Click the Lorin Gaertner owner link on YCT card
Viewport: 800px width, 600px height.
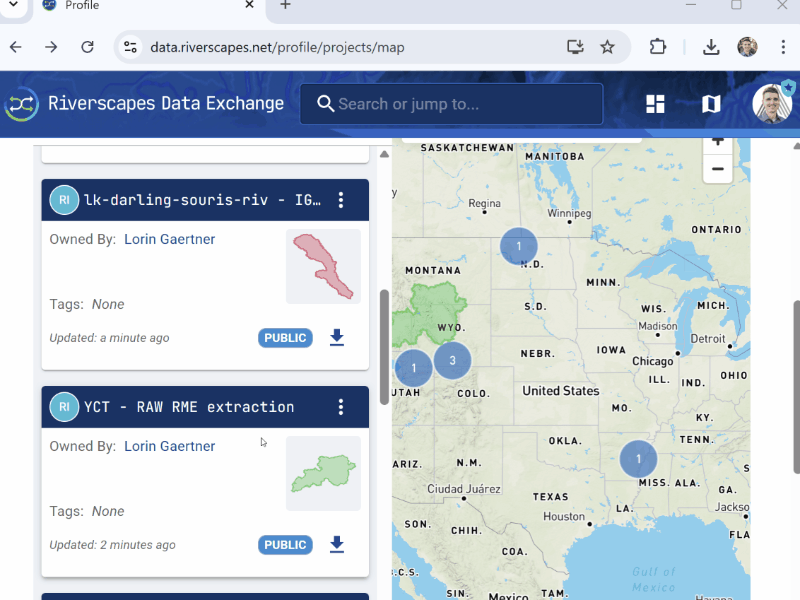169,446
